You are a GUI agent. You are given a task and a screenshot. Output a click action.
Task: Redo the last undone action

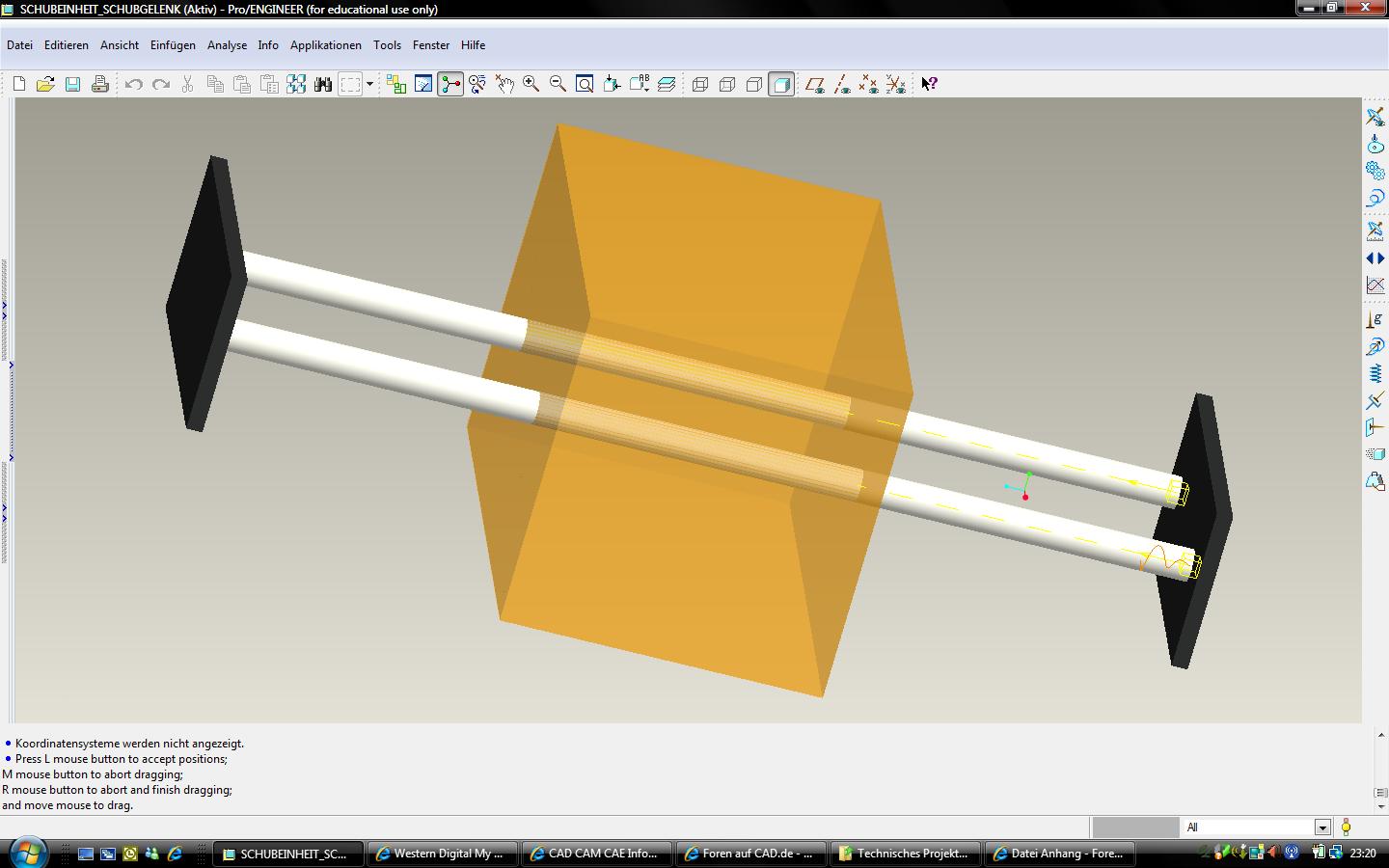click(161, 84)
